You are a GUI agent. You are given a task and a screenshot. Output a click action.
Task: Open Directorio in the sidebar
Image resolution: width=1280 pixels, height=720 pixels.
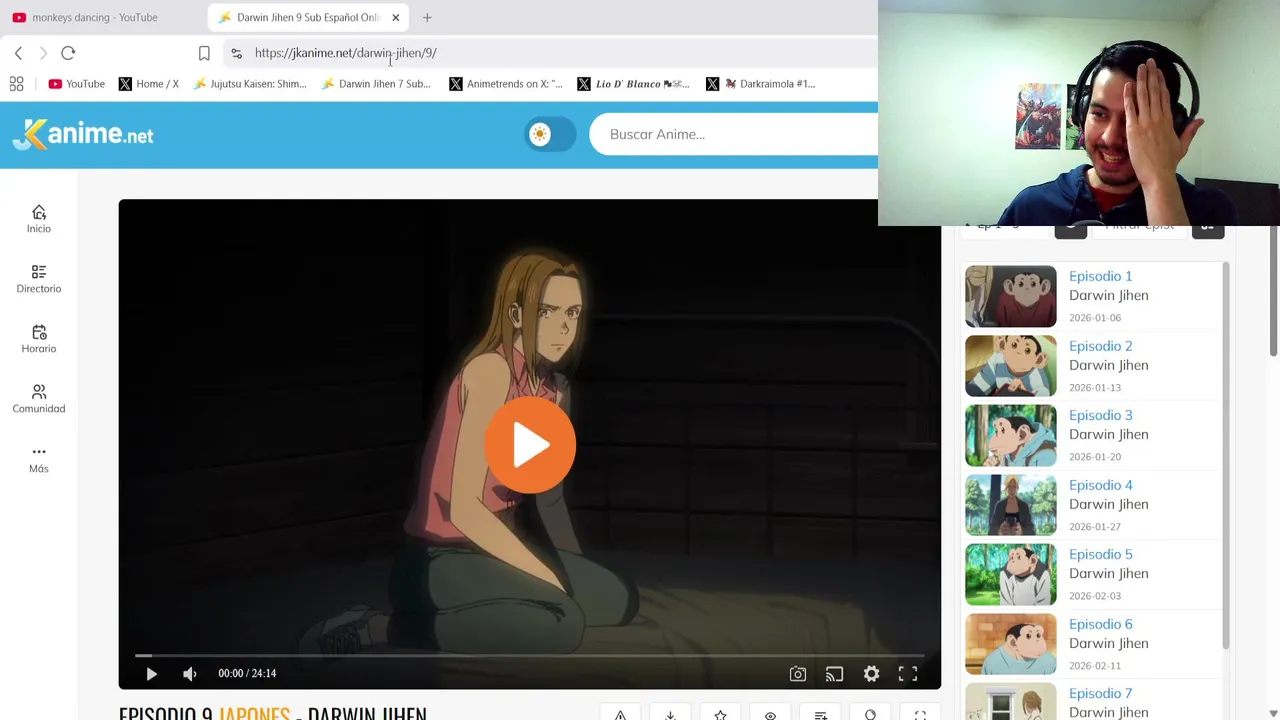(x=39, y=279)
